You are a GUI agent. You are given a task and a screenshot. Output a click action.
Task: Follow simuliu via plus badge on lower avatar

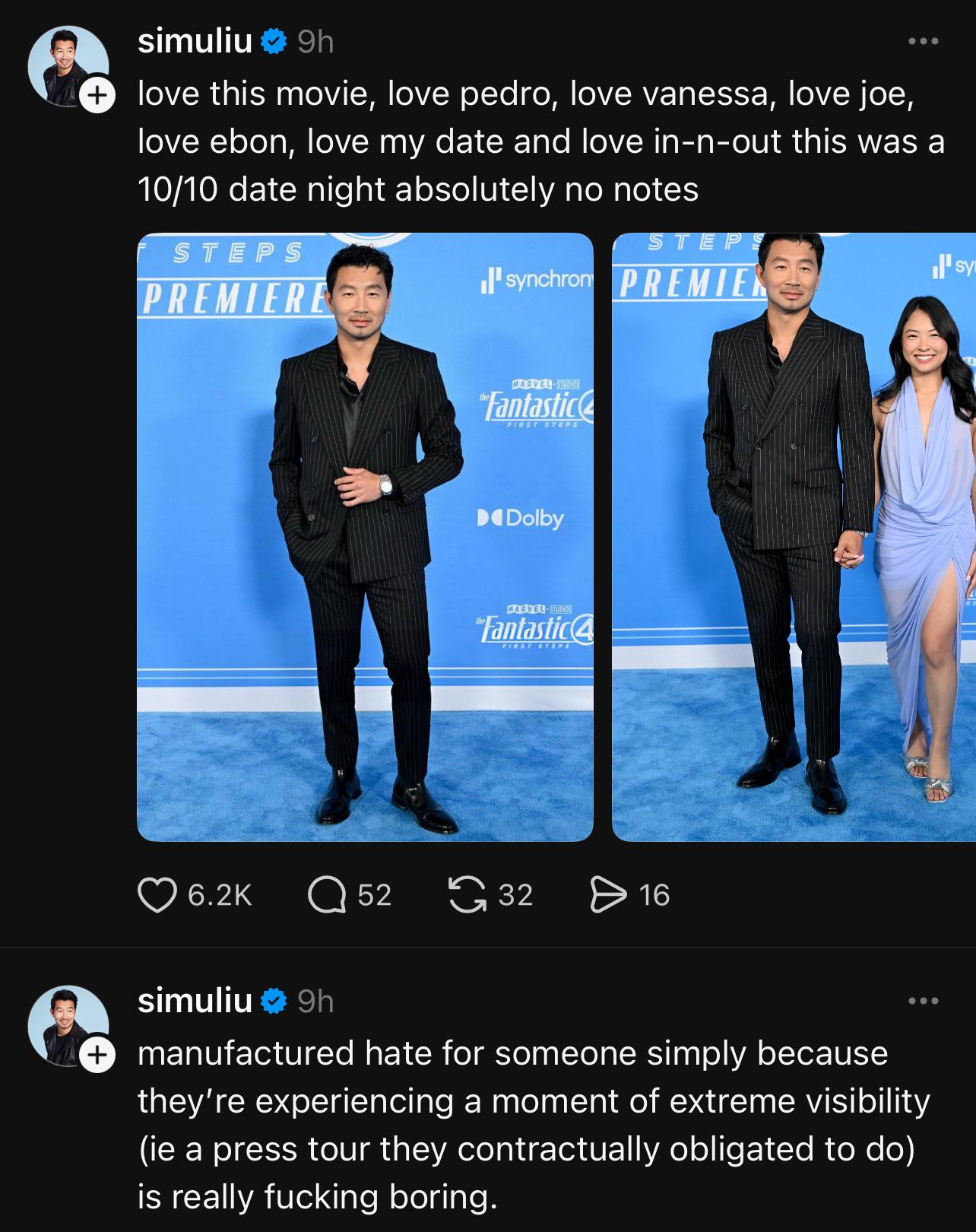[97, 1056]
